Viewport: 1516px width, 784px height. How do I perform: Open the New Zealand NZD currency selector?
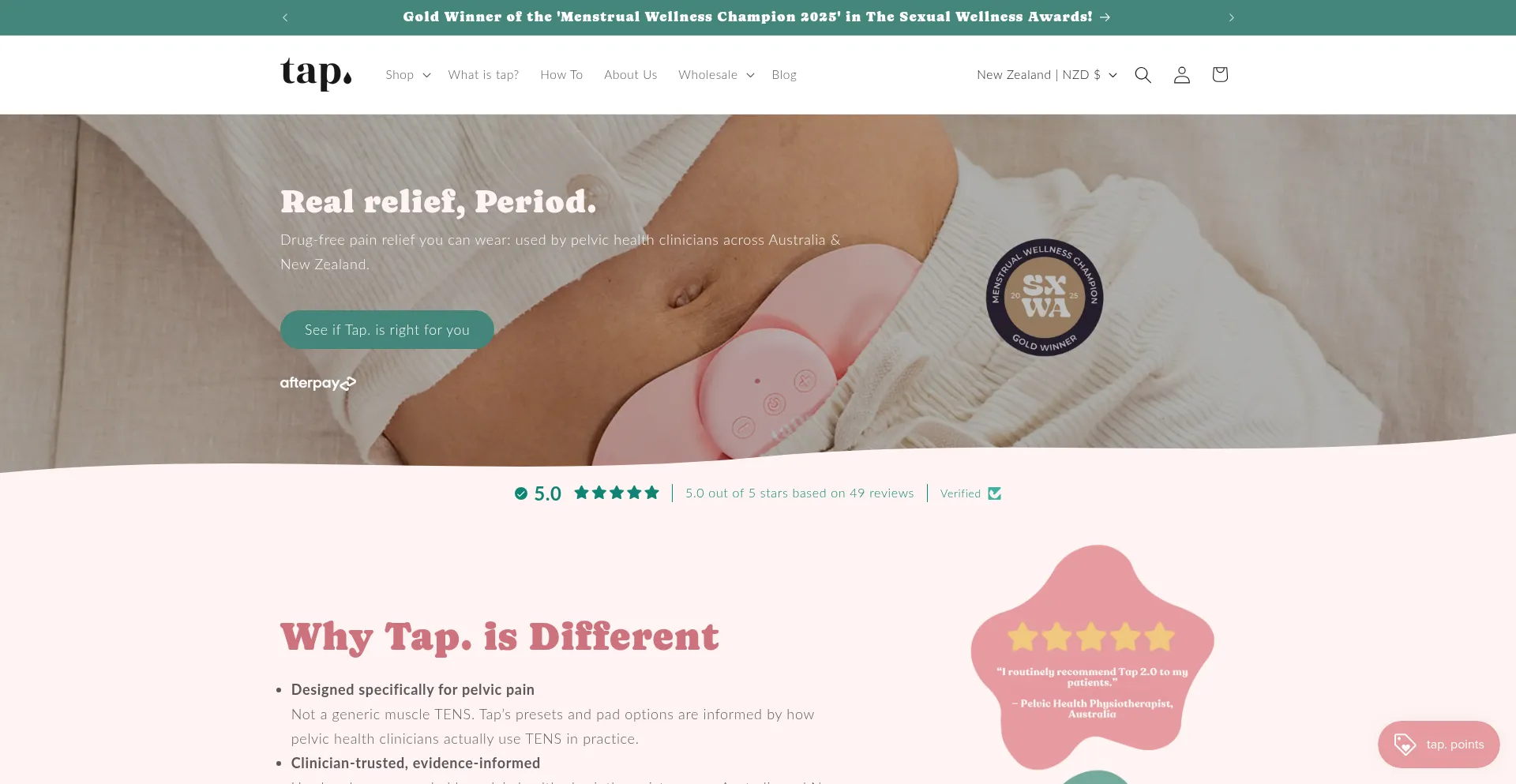point(1047,75)
